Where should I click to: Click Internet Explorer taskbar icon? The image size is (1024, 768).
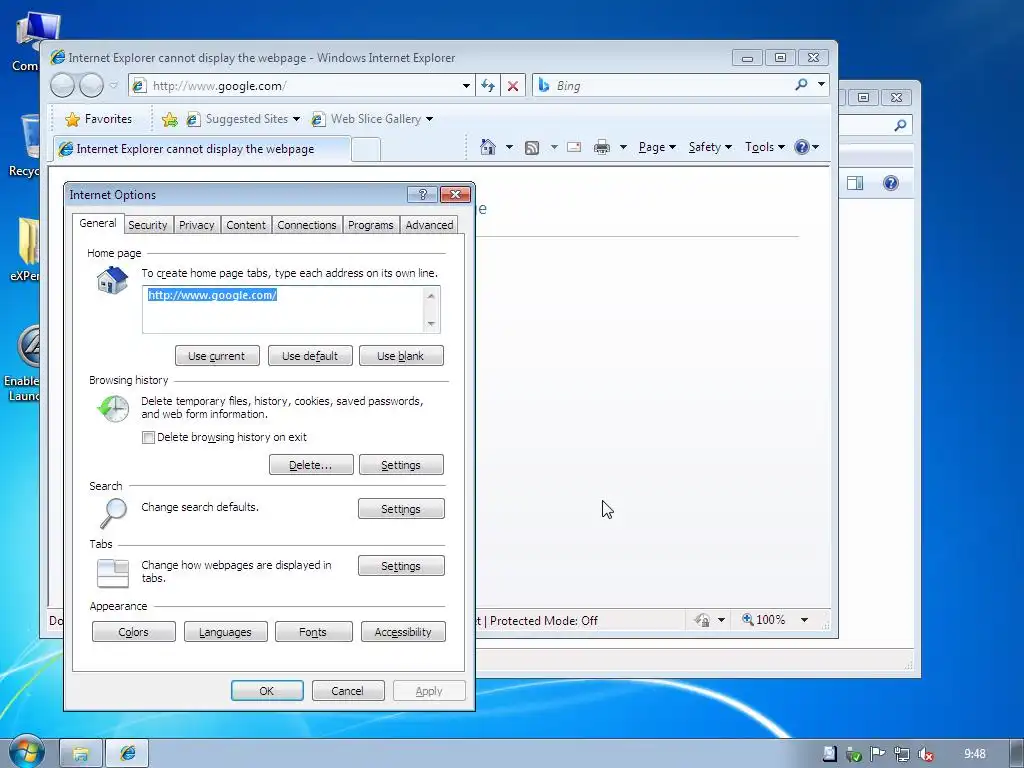click(127, 754)
